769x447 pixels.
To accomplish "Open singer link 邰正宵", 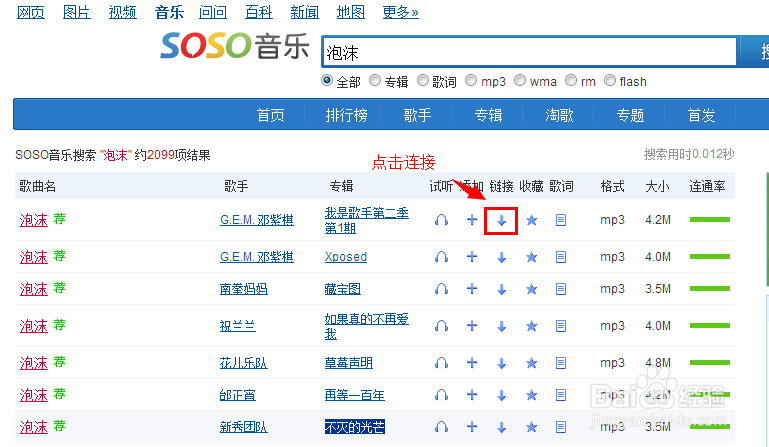I will [238, 395].
